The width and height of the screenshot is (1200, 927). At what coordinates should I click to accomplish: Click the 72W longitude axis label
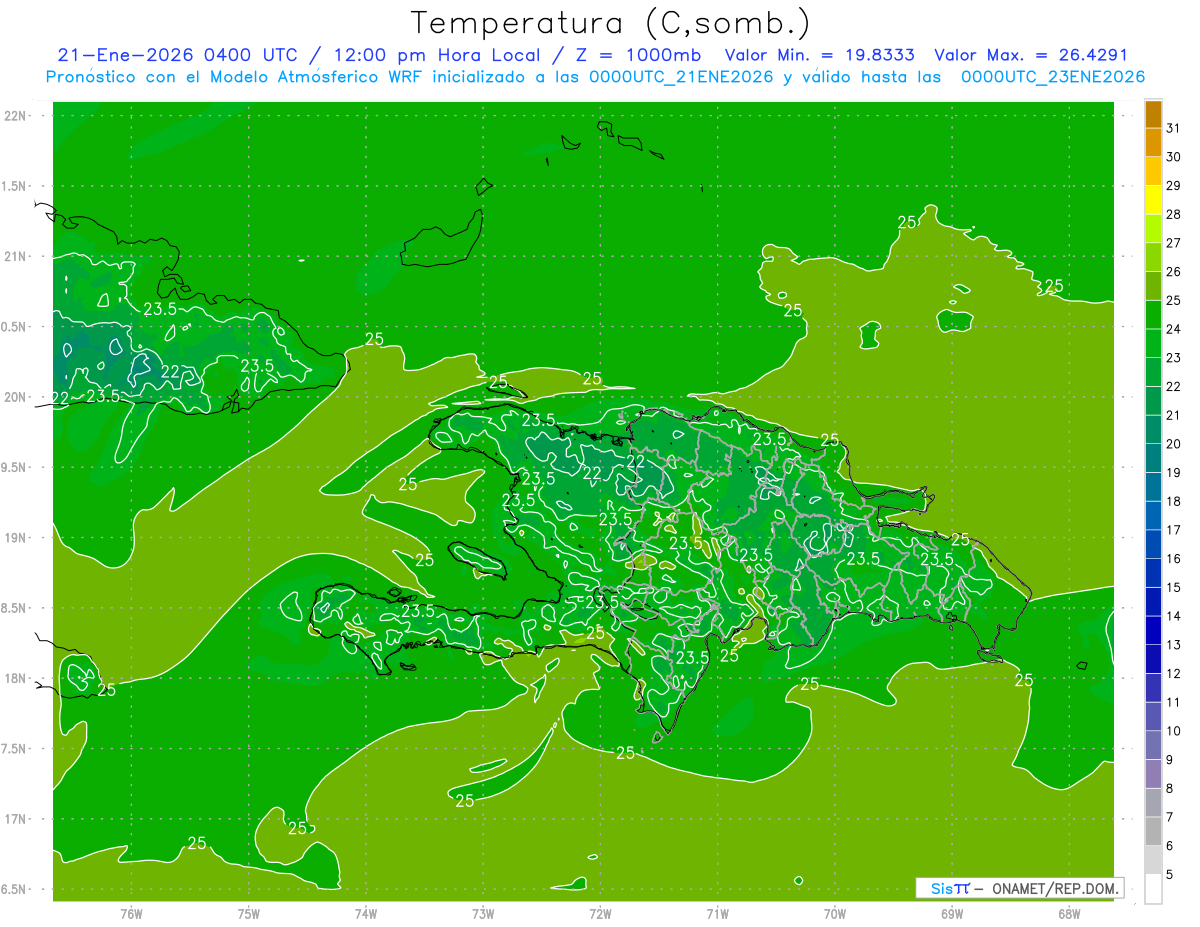[x=600, y=913]
